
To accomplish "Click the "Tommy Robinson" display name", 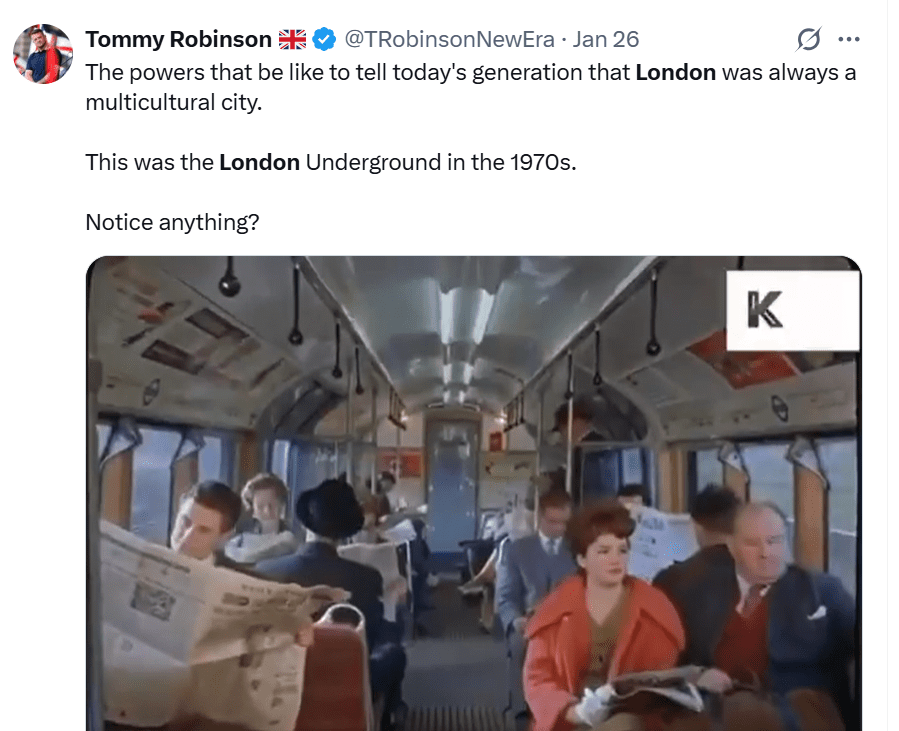I will point(178,39).
